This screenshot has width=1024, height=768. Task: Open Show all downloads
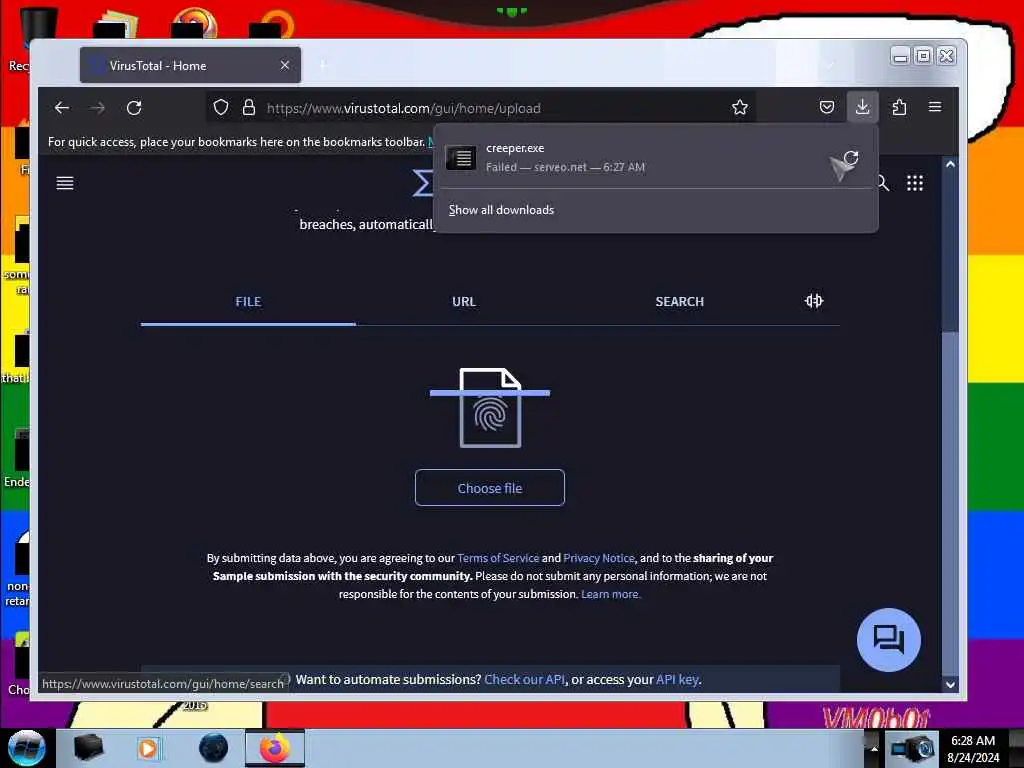501,210
